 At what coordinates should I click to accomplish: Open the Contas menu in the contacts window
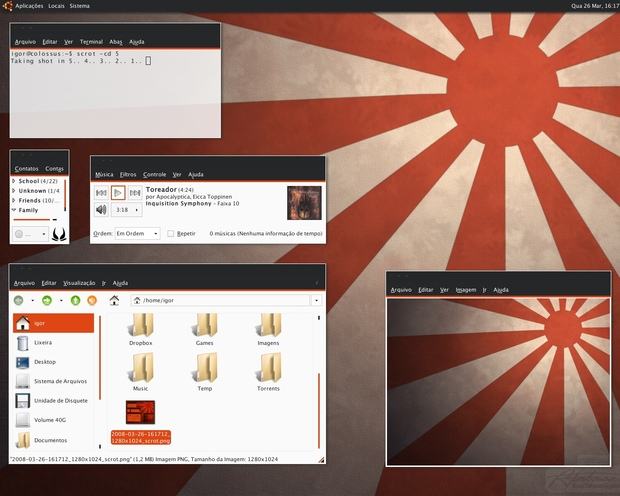tap(54, 168)
